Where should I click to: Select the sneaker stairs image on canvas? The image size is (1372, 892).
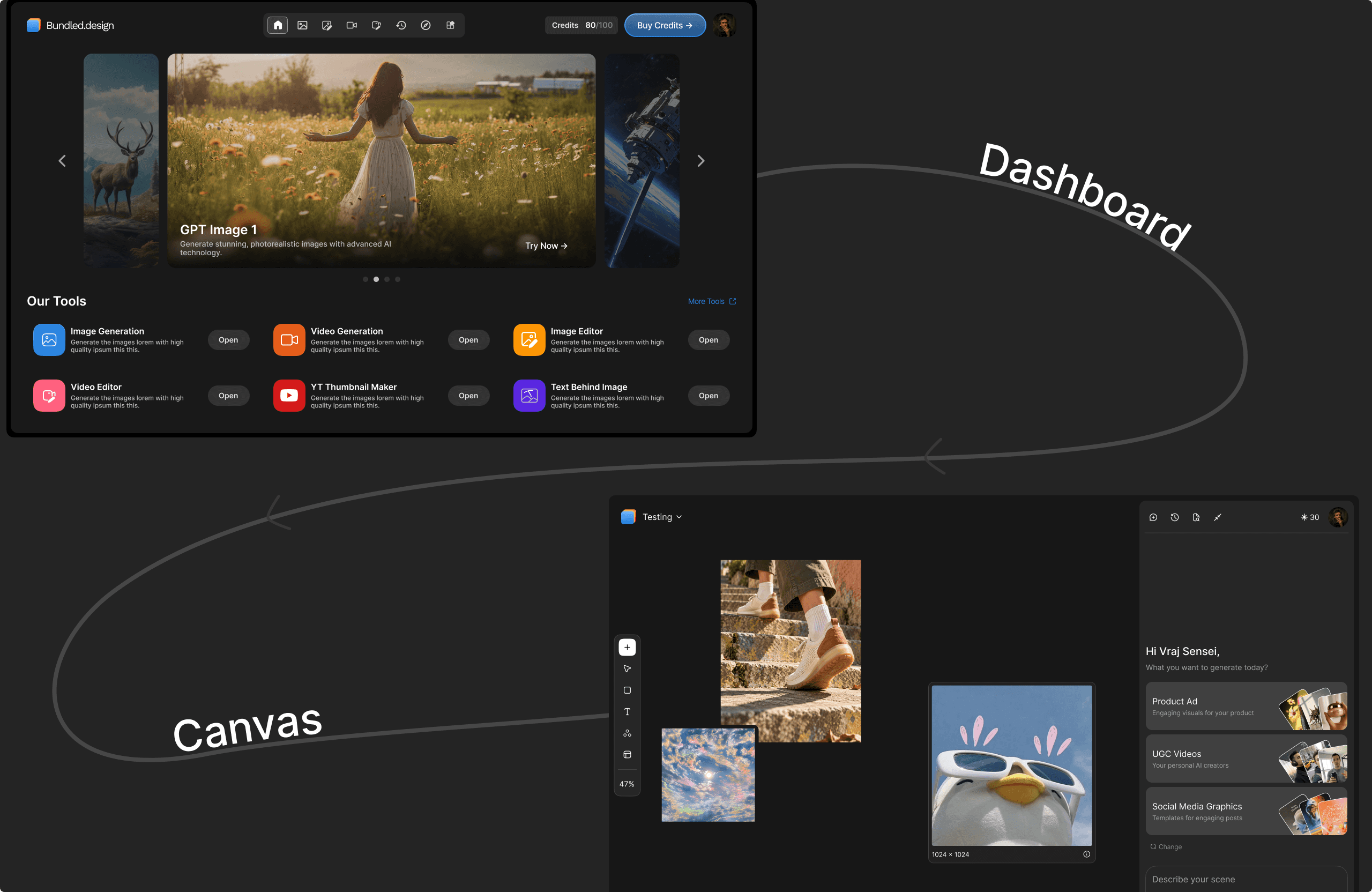(x=791, y=650)
